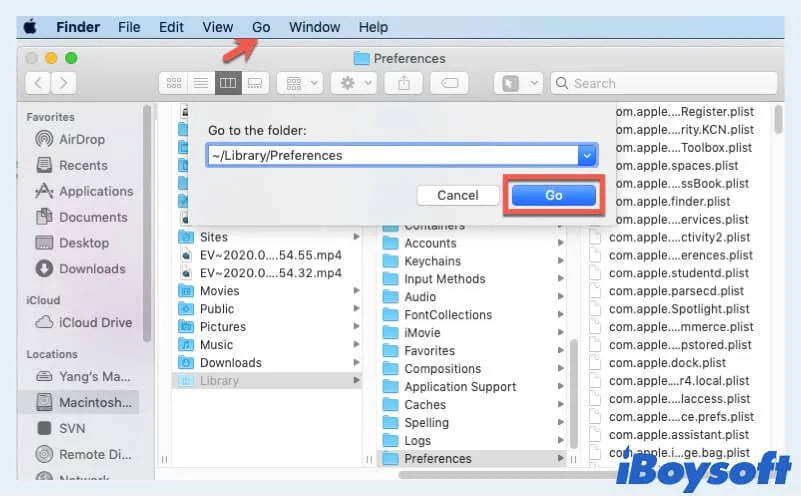Click the Edit Tags toolbar icon
801x497 pixels.
click(x=449, y=84)
